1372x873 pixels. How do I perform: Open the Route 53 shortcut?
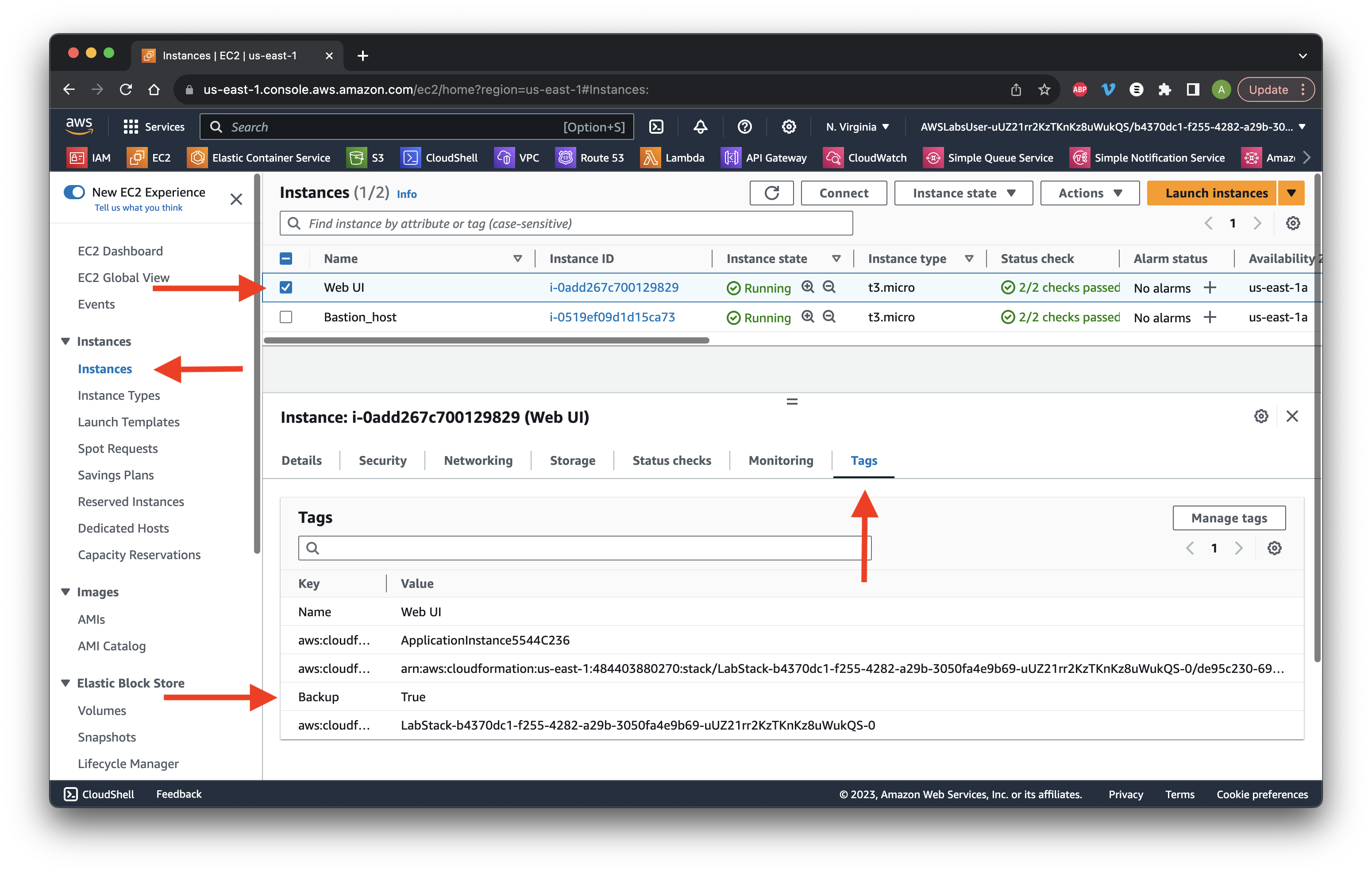pos(590,158)
